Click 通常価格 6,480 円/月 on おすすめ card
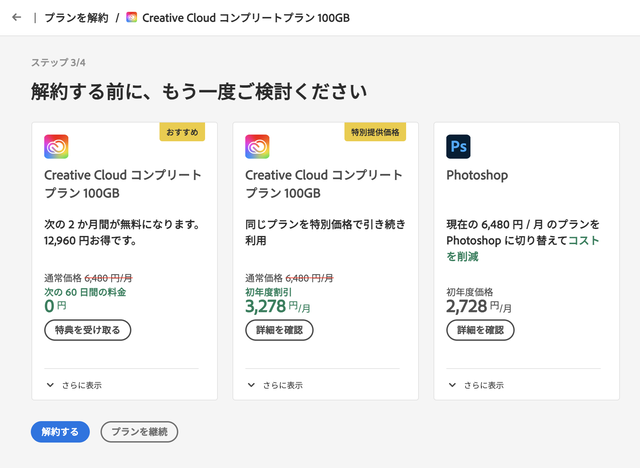The width and height of the screenshot is (640, 468). point(88,278)
